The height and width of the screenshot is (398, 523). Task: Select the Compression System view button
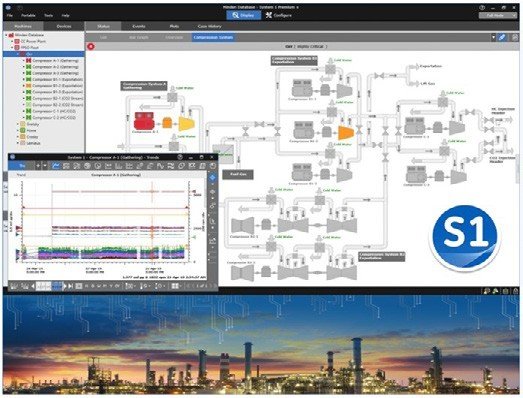pyautogui.click(x=213, y=37)
